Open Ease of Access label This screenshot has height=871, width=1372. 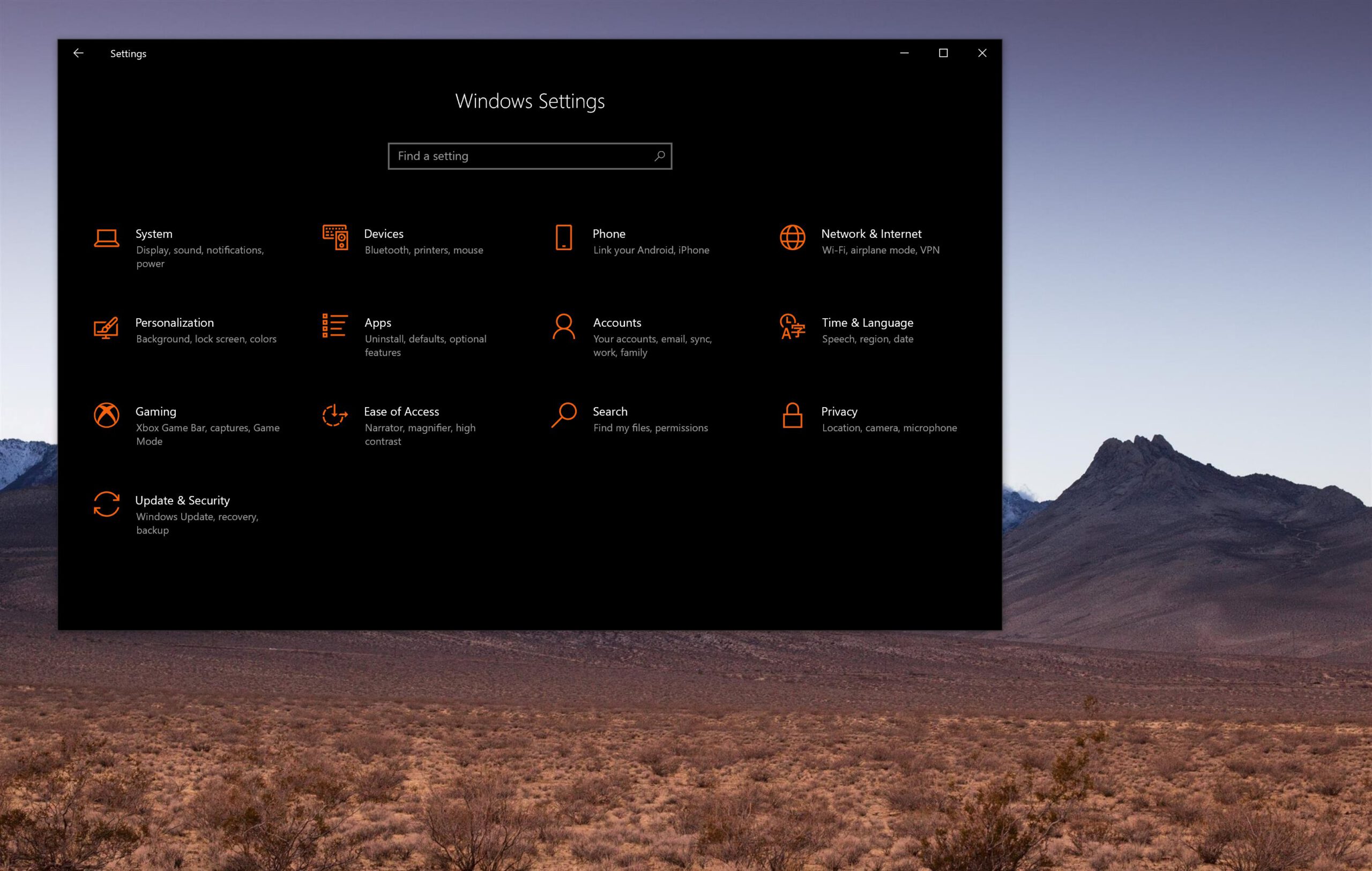click(401, 411)
